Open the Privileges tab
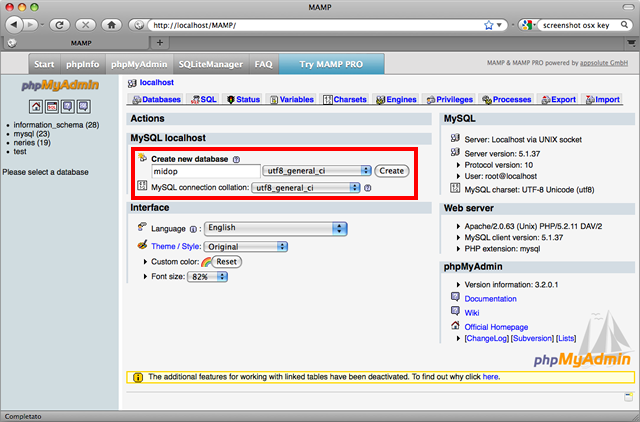Image resolution: width=640 pixels, height=422 pixels. [449, 100]
